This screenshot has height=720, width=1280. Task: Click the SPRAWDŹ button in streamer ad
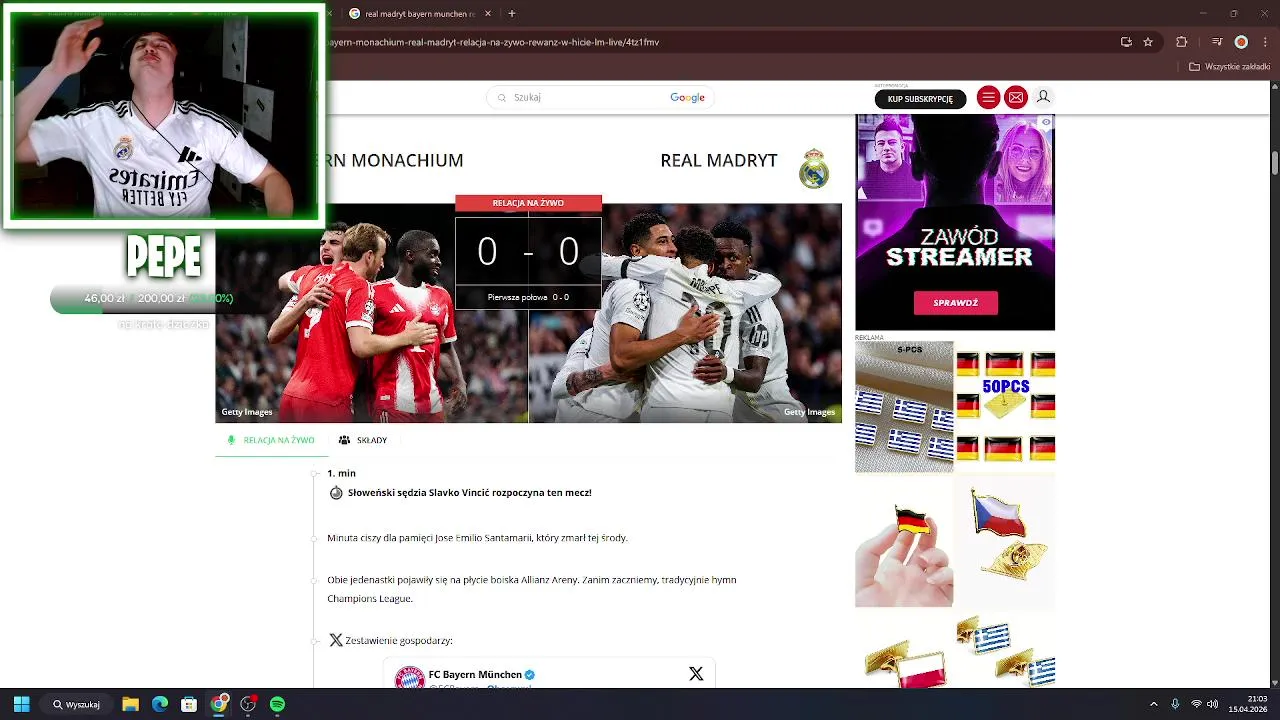pyautogui.click(x=955, y=302)
